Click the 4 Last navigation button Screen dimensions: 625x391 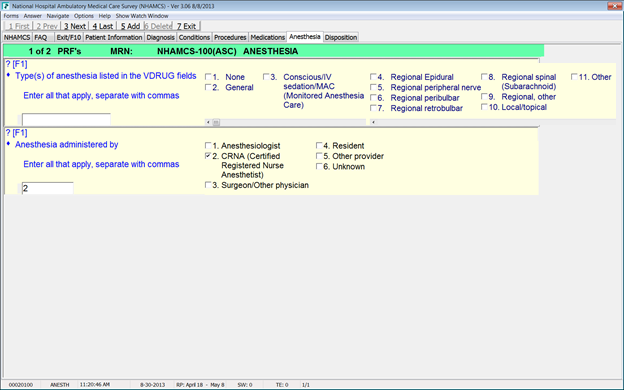[103, 26]
